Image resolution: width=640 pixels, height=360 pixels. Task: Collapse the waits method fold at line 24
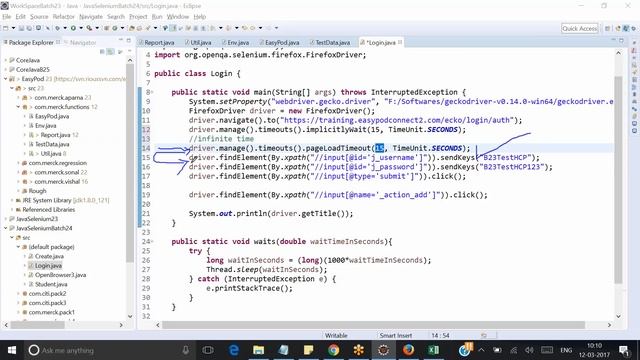pyautogui.click(x=152, y=242)
